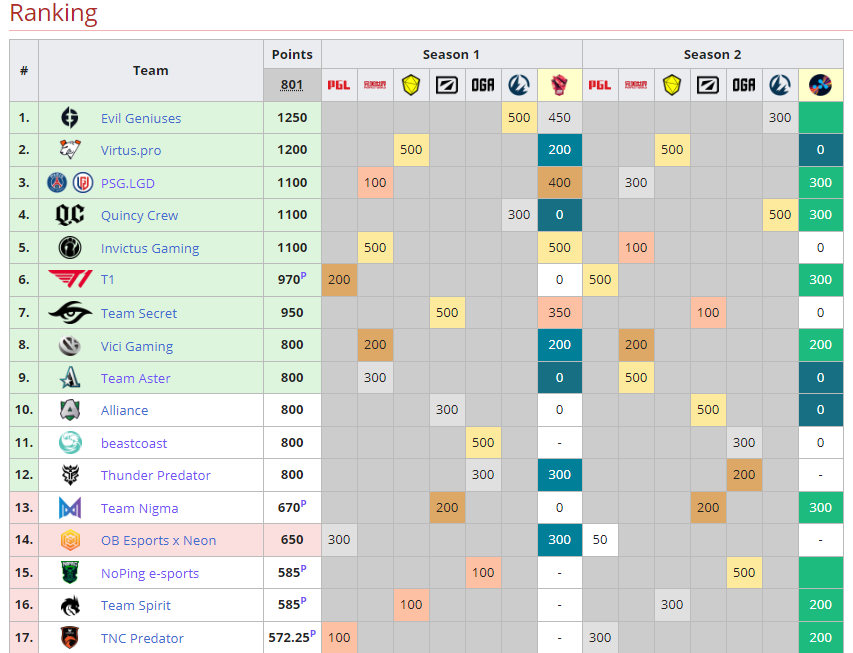Image resolution: width=853 pixels, height=653 pixels.
Task: Open the beastcoast team link
Action: click(x=134, y=443)
